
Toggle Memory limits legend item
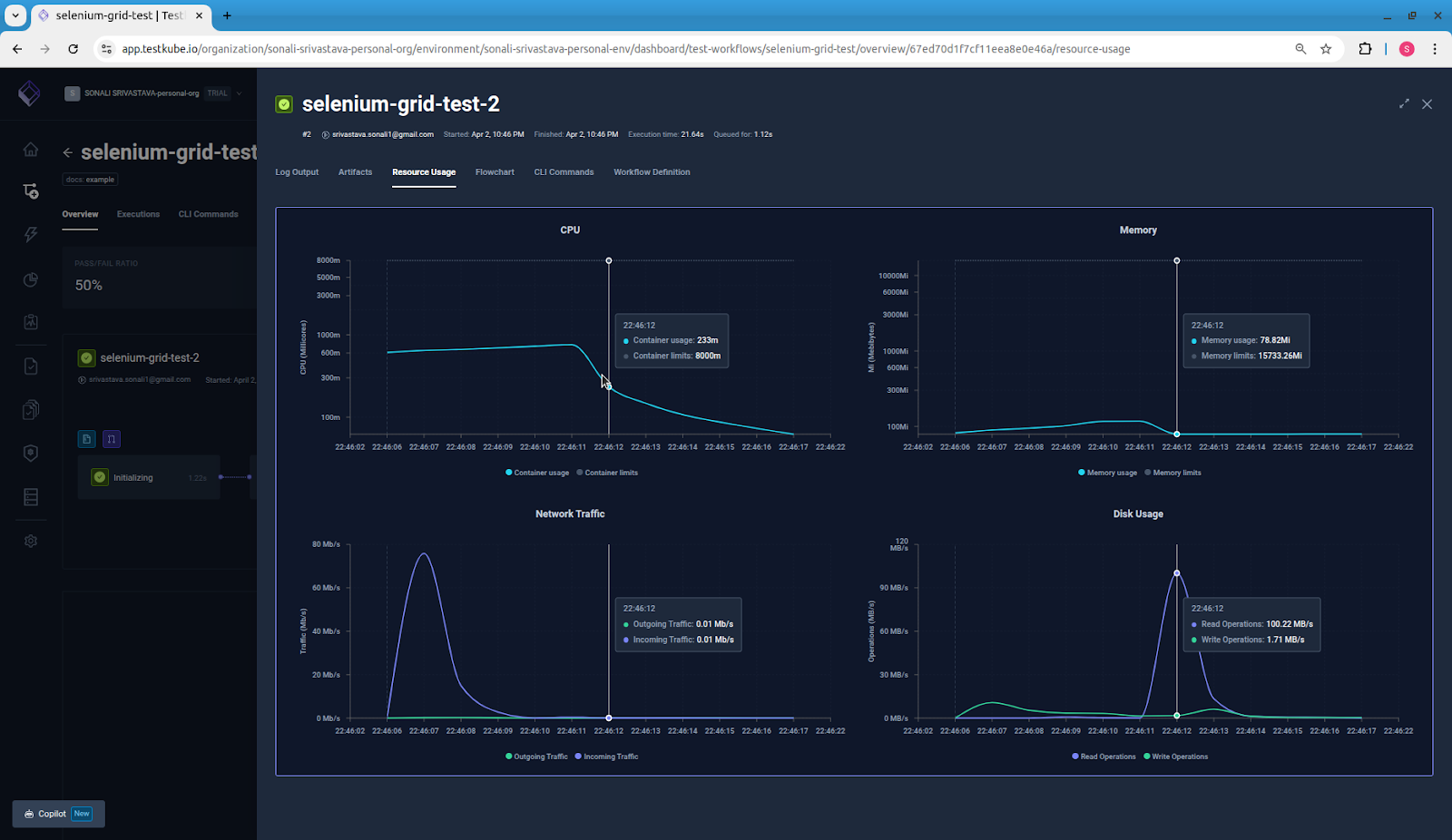(x=1172, y=473)
